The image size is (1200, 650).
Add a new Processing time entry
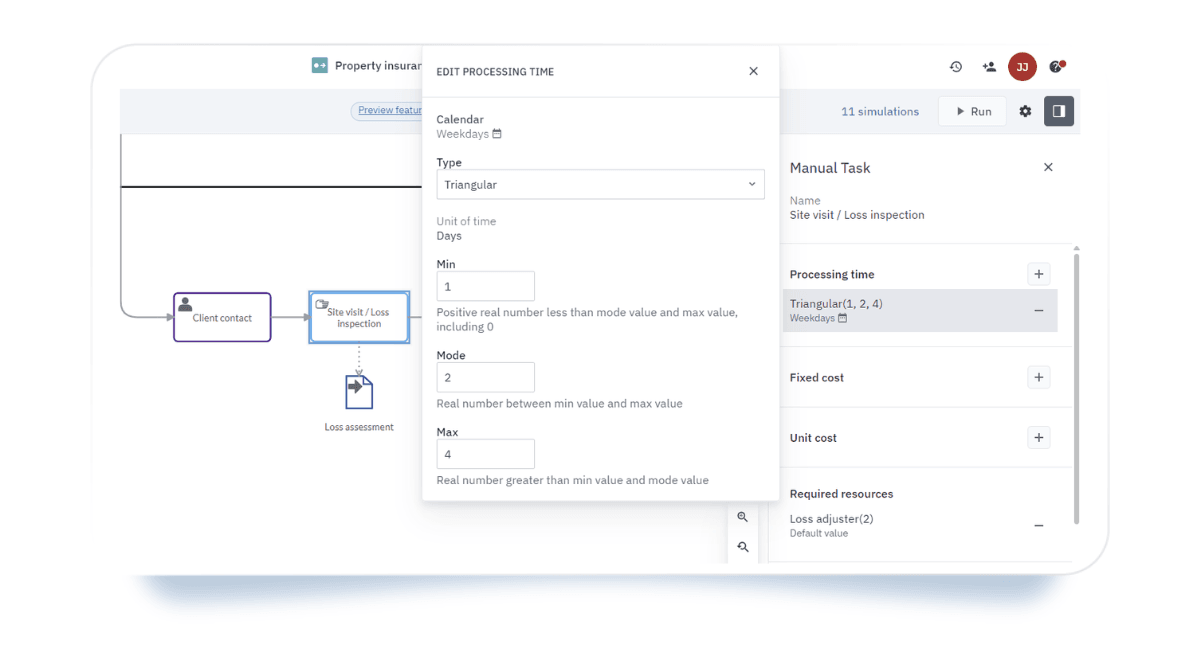point(1038,274)
